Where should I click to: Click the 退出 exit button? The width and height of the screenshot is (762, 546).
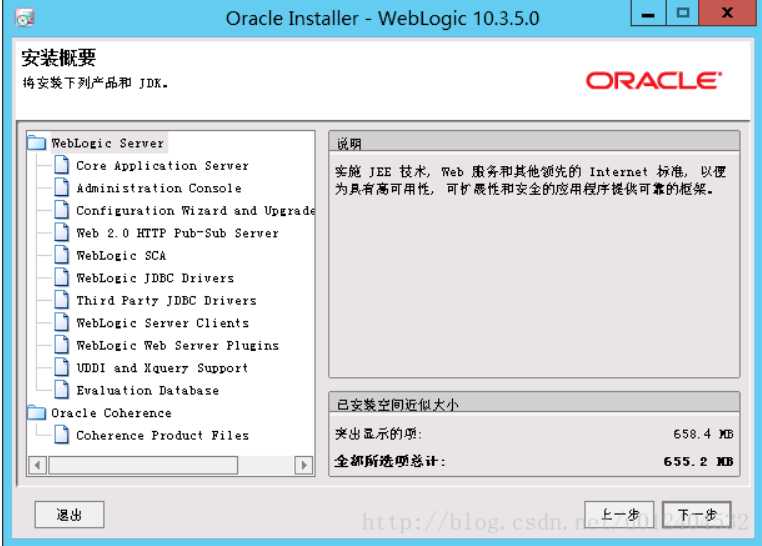click(x=69, y=514)
